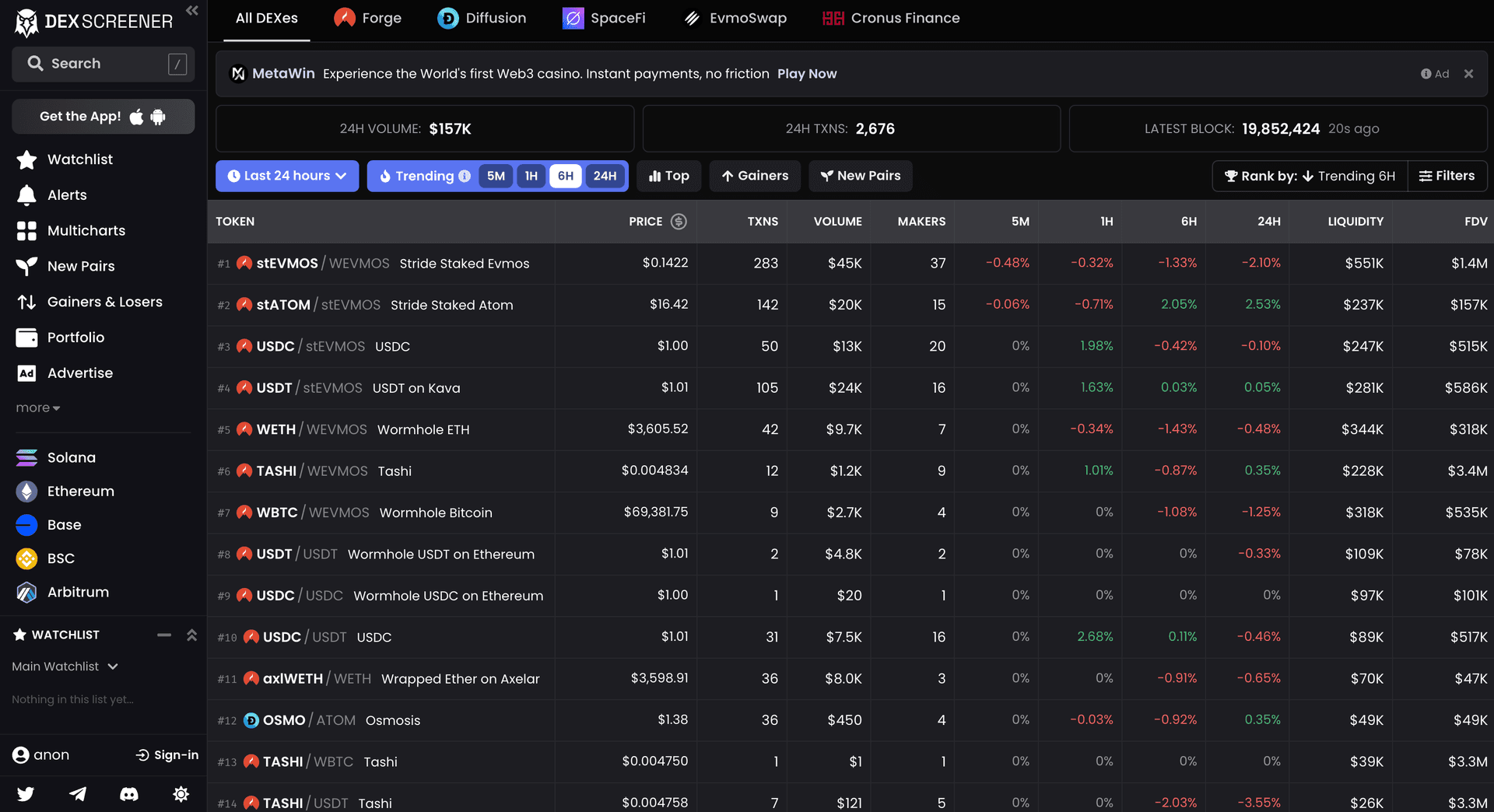Viewport: 1494px width, 812px height.
Task: Click New Pairs filter button
Action: point(861,176)
